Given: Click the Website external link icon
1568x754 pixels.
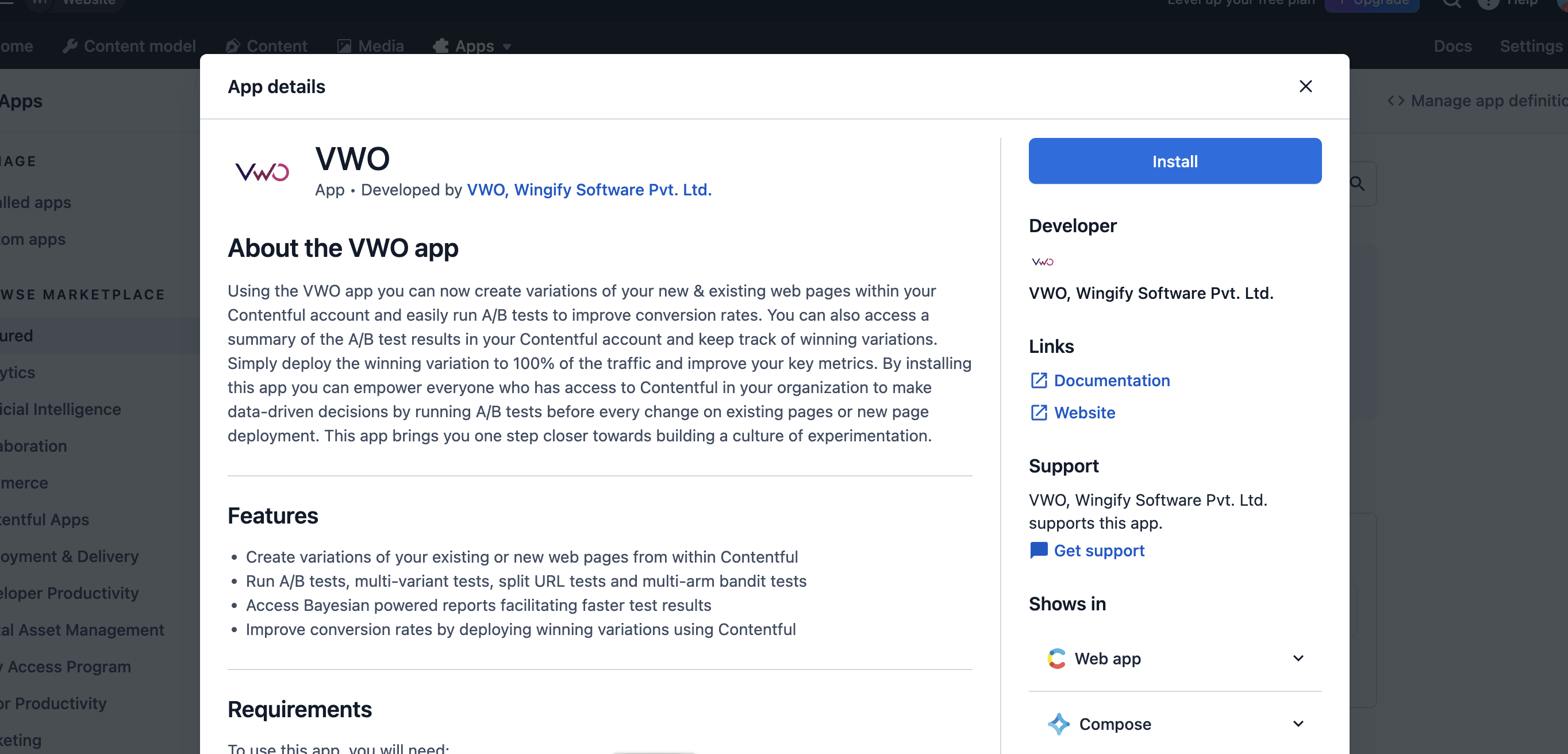Looking at the screenshot, I should coord(1038,413).
